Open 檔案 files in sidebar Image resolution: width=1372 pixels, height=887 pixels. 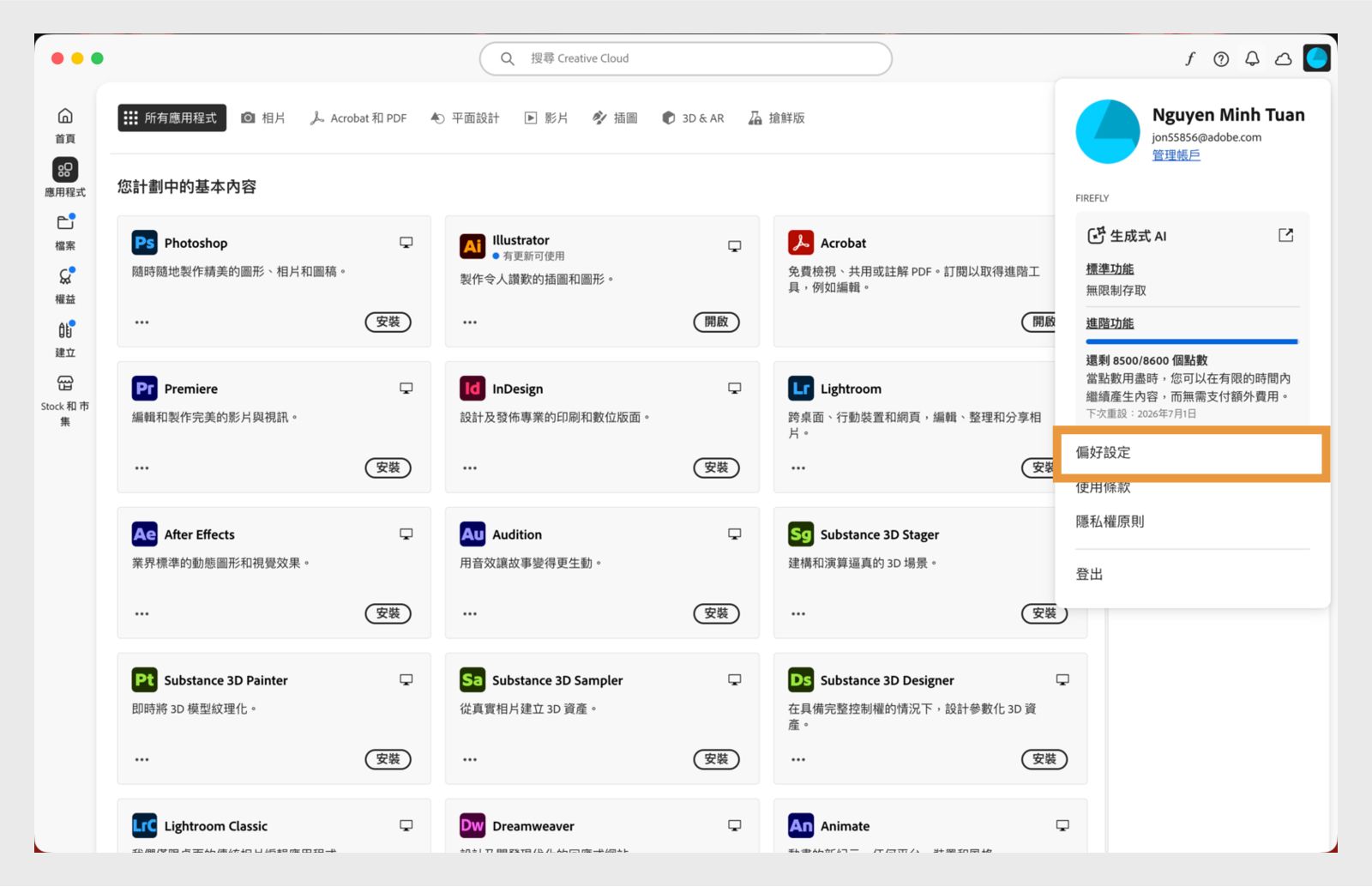(x=65, y=232)
